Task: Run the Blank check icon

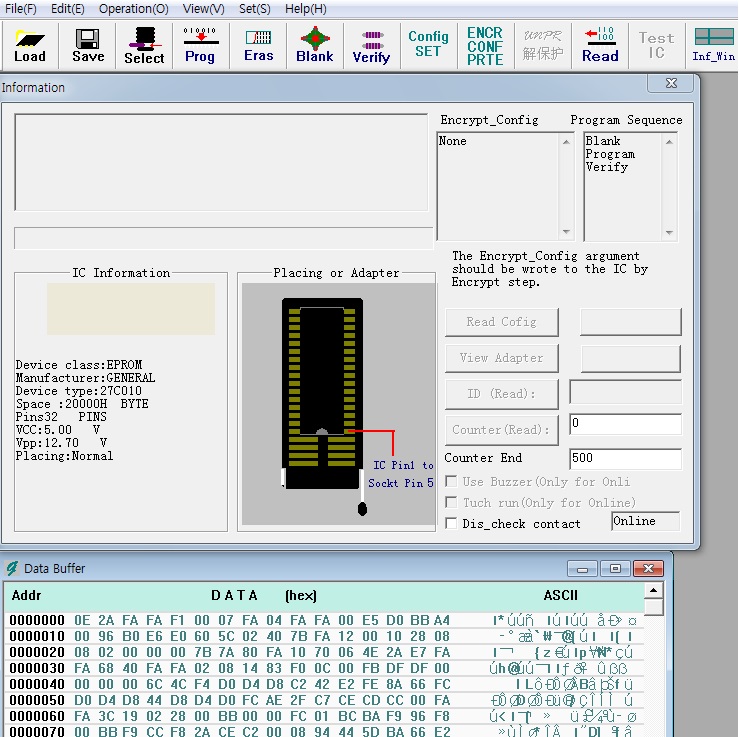Action: click(315, 46)
